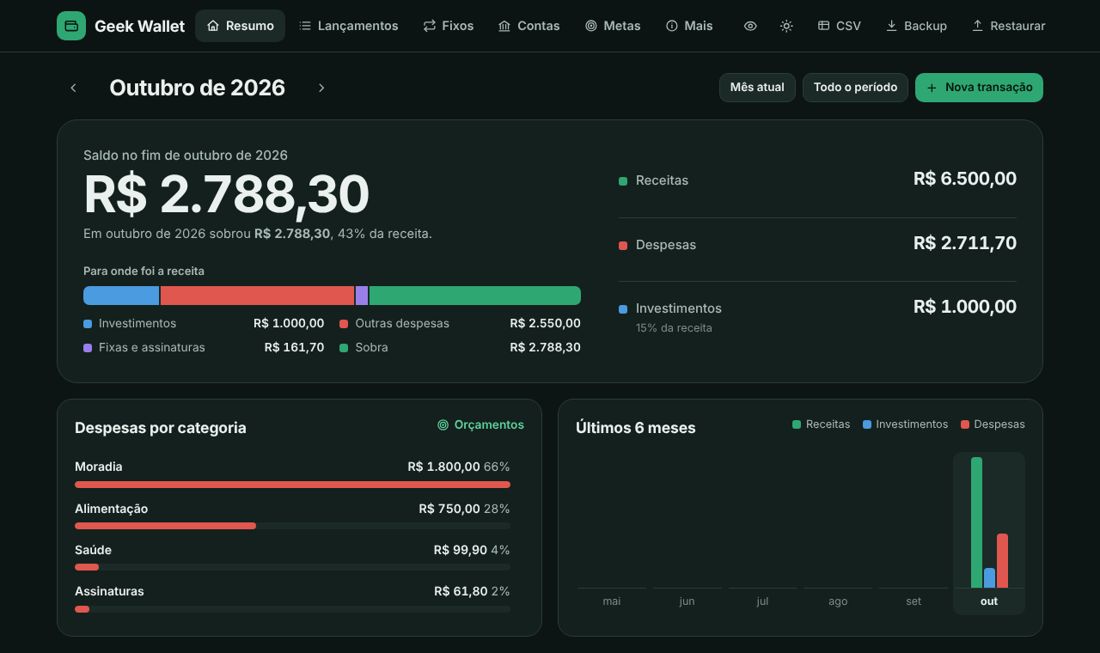This screenshot has height=653, width=1100.
Task: Go to the Fixos tab
Action: tap(448, 26)
